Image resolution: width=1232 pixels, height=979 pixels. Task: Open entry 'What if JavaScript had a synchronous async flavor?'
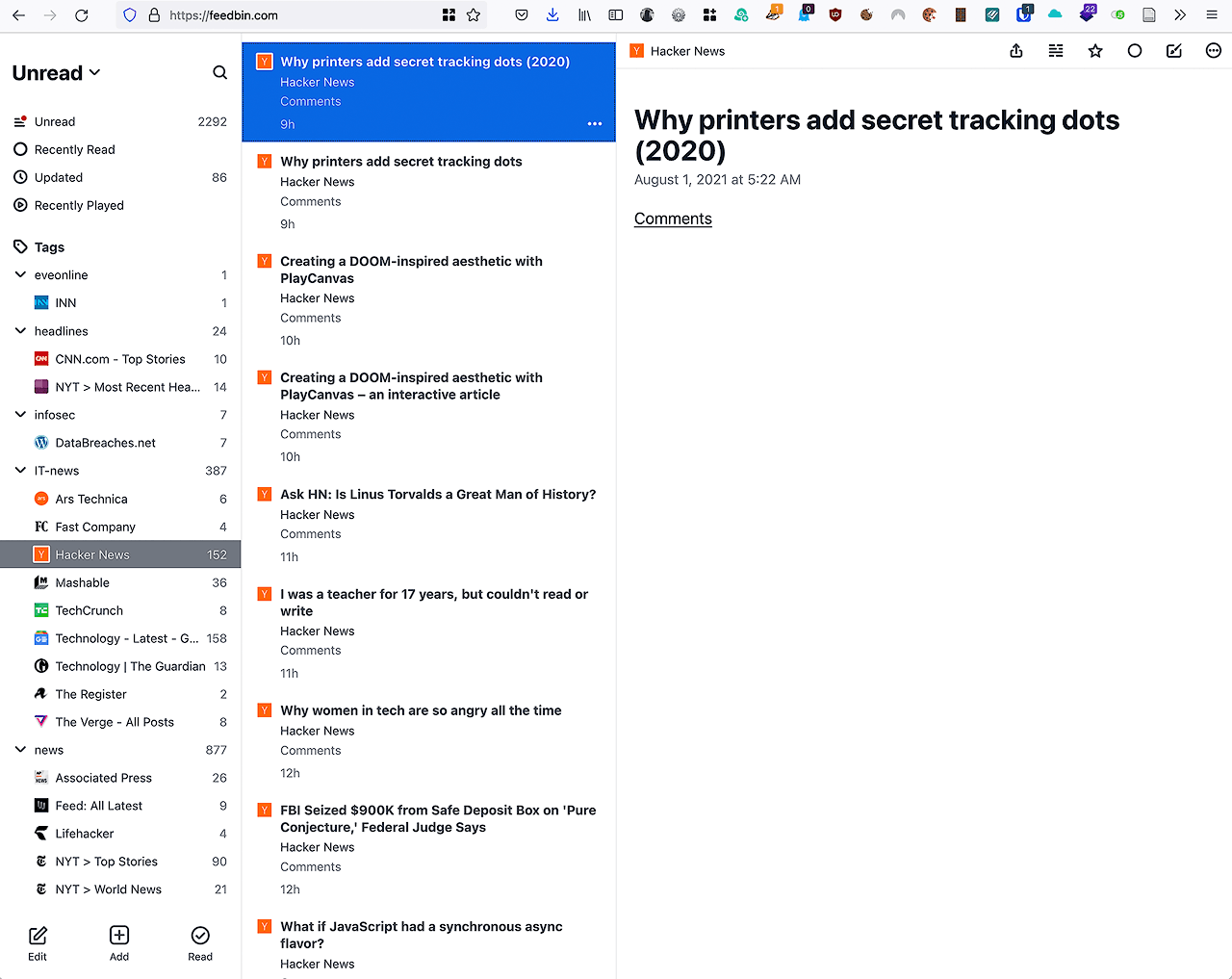coord(428,944)
